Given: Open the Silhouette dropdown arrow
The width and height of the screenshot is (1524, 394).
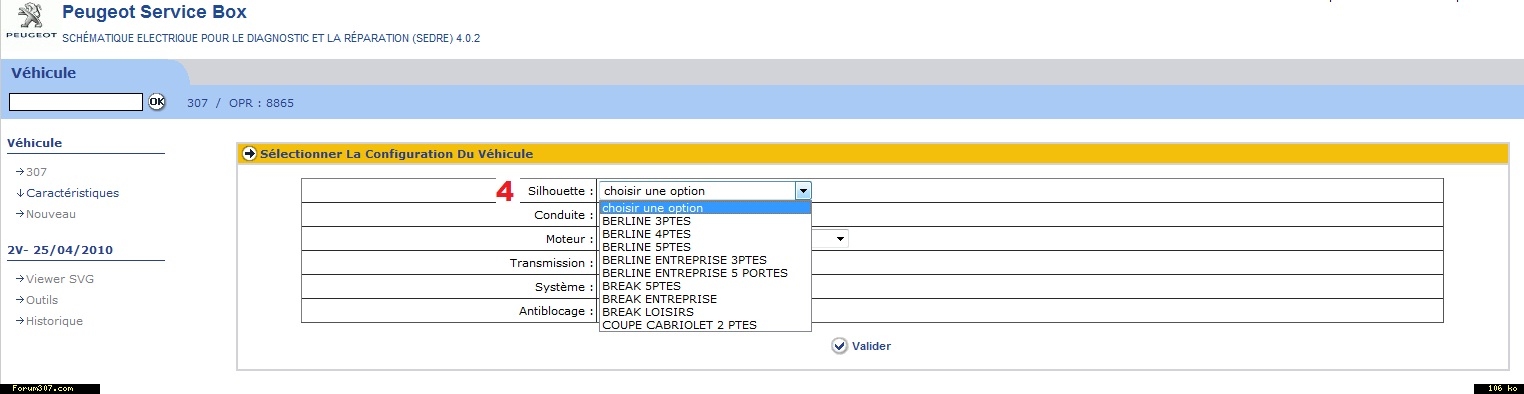Looking at the screenshot, I should tap(802, 191).
